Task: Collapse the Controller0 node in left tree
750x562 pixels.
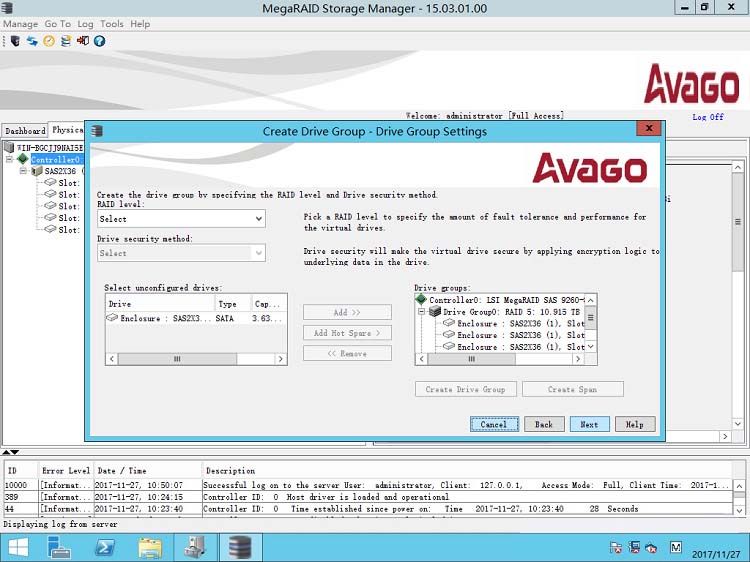Action: (10, 159)
